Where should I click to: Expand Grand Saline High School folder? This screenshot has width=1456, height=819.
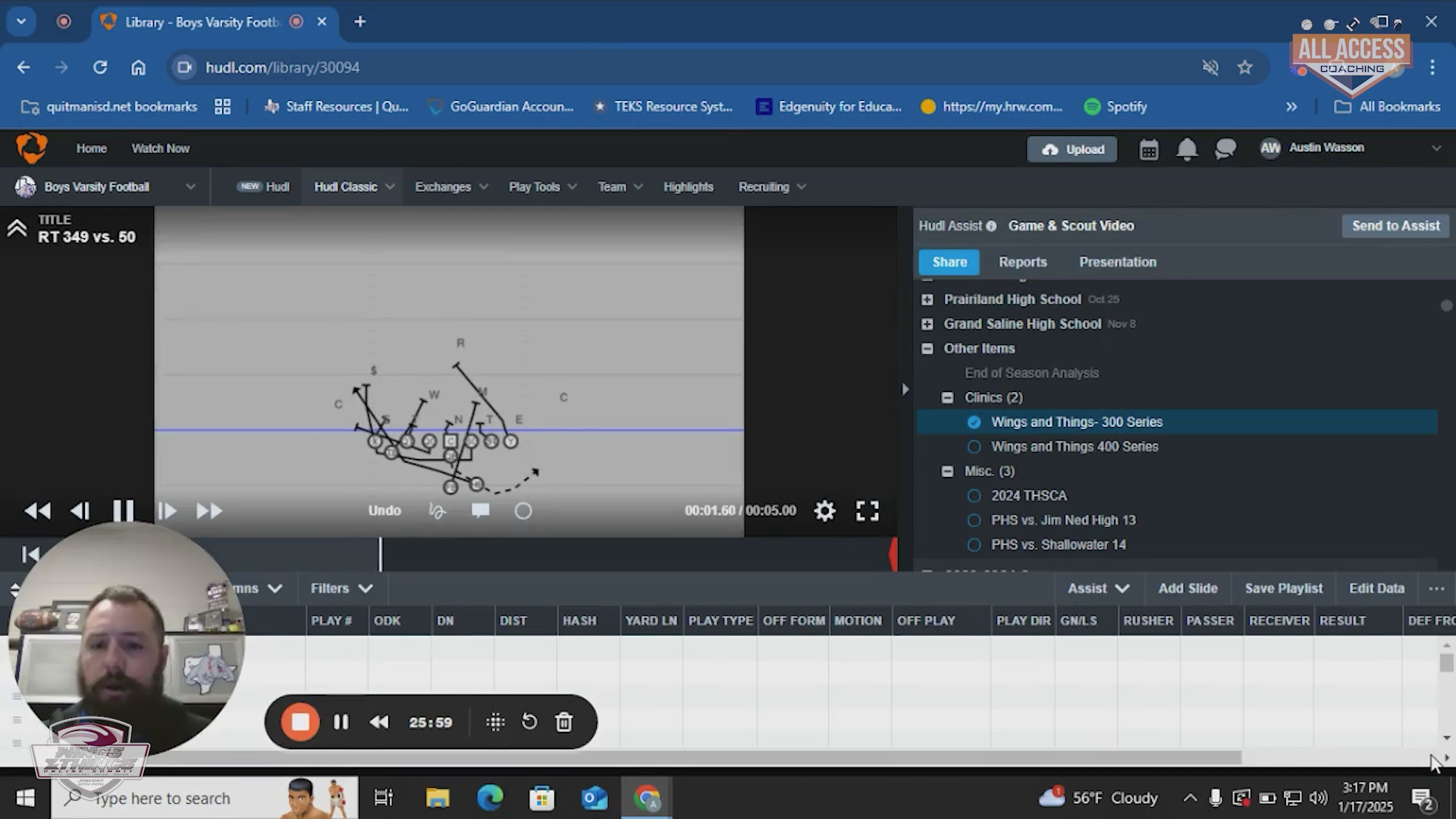click(927, 324)
